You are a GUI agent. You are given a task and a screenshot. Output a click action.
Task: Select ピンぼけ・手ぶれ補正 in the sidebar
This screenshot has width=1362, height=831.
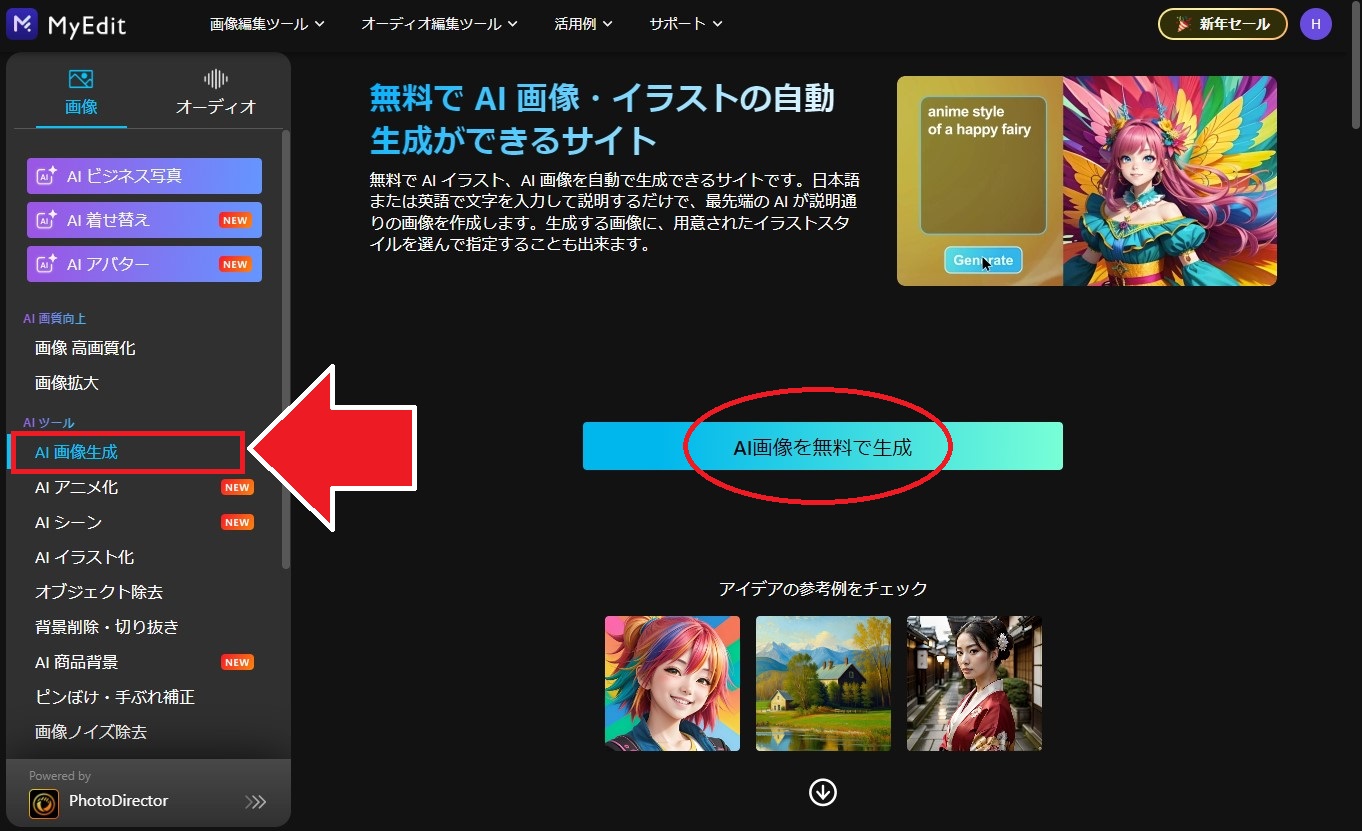[115, 697]
